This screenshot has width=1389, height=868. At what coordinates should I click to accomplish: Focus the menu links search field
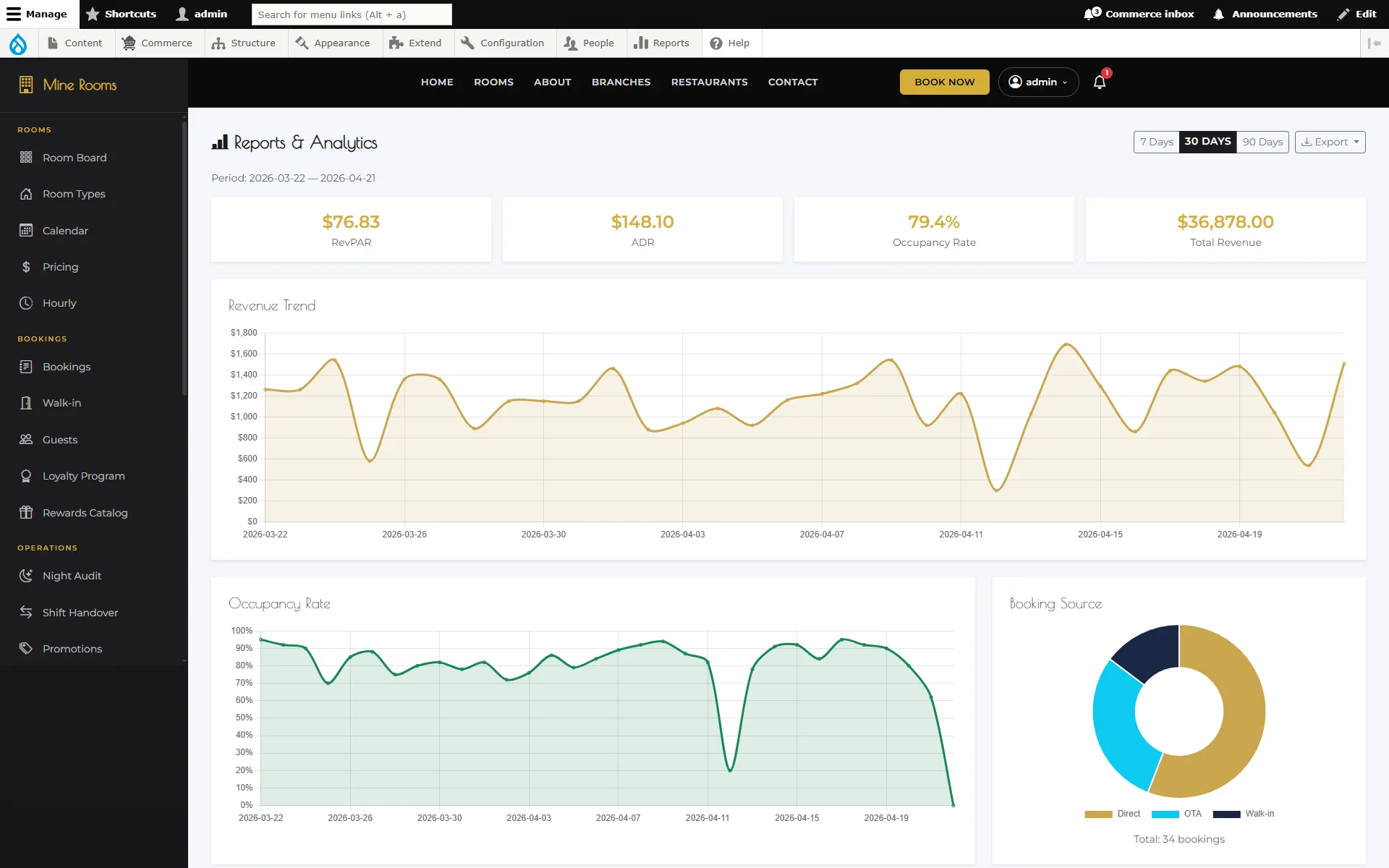352,14
